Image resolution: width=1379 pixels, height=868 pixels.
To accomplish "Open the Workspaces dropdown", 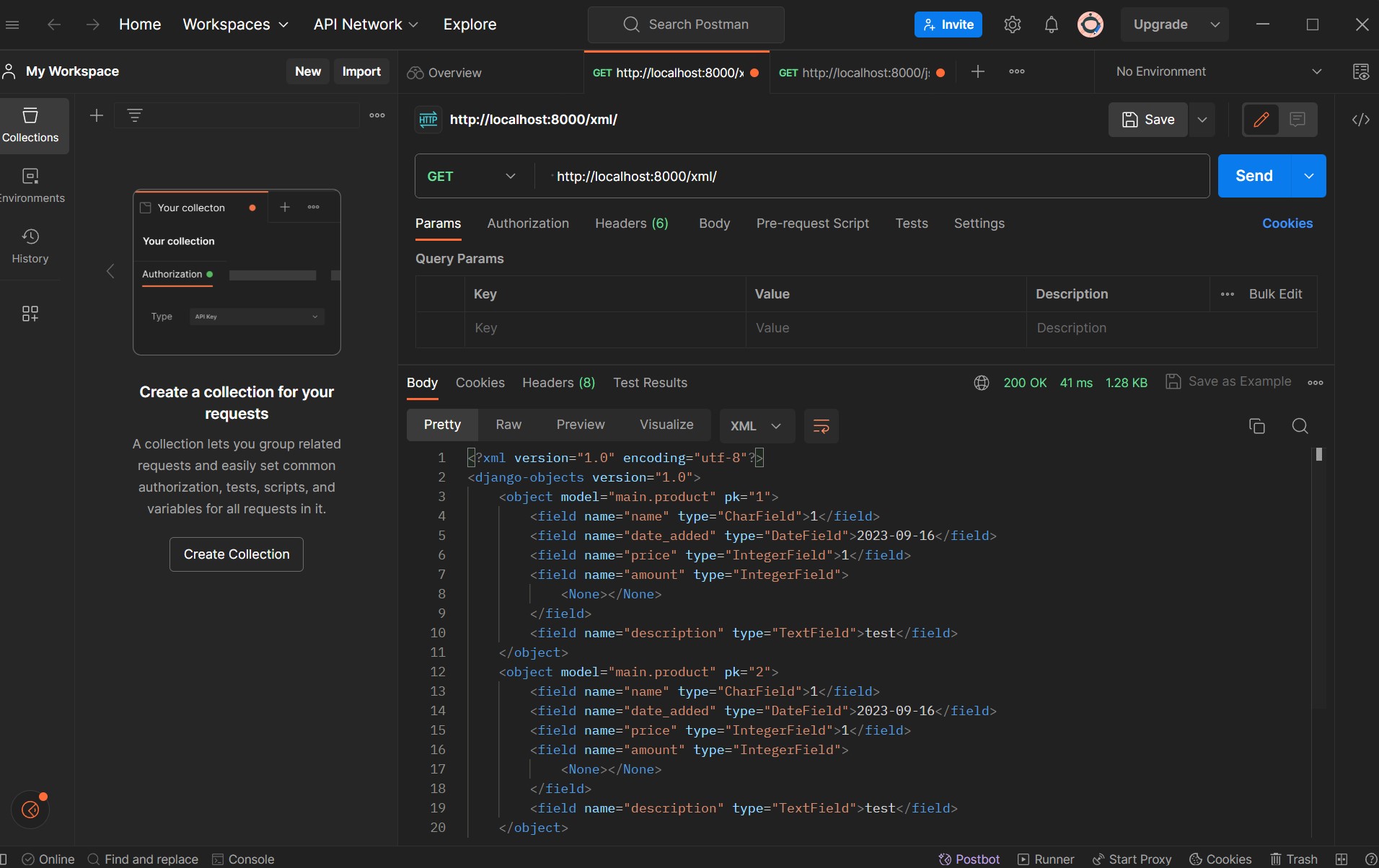I will coord(236,25).
